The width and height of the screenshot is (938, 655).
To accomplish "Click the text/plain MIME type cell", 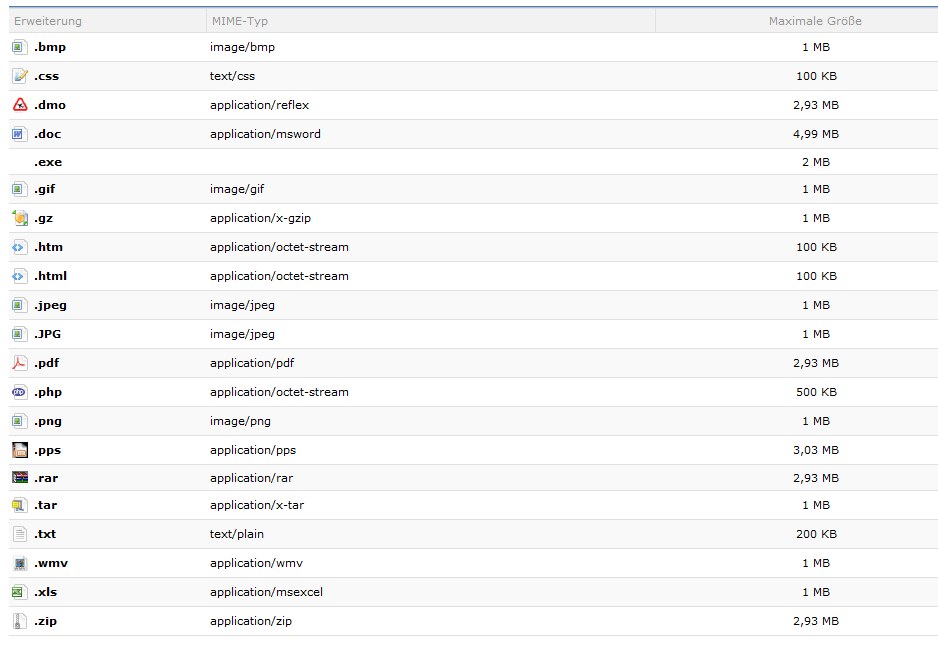I will (x=237, y=534).
